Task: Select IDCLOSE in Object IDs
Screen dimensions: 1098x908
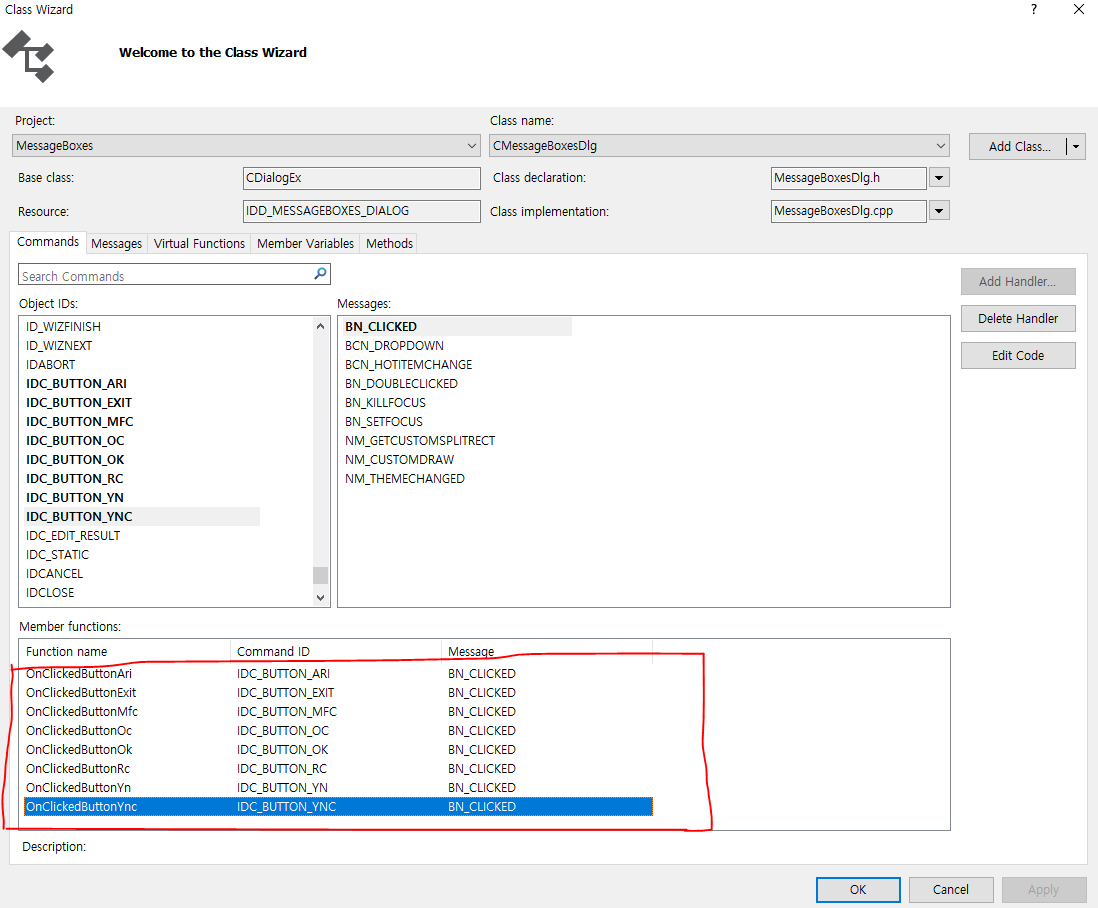Action: click(x=50, y=592)
